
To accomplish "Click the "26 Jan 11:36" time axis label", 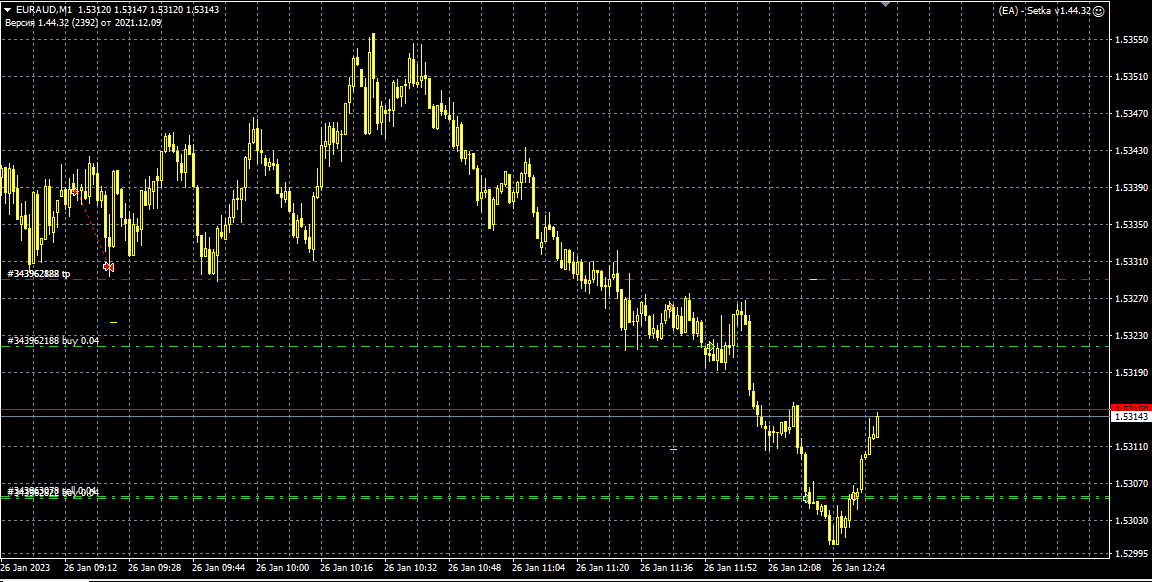I will tap(666, 568).
